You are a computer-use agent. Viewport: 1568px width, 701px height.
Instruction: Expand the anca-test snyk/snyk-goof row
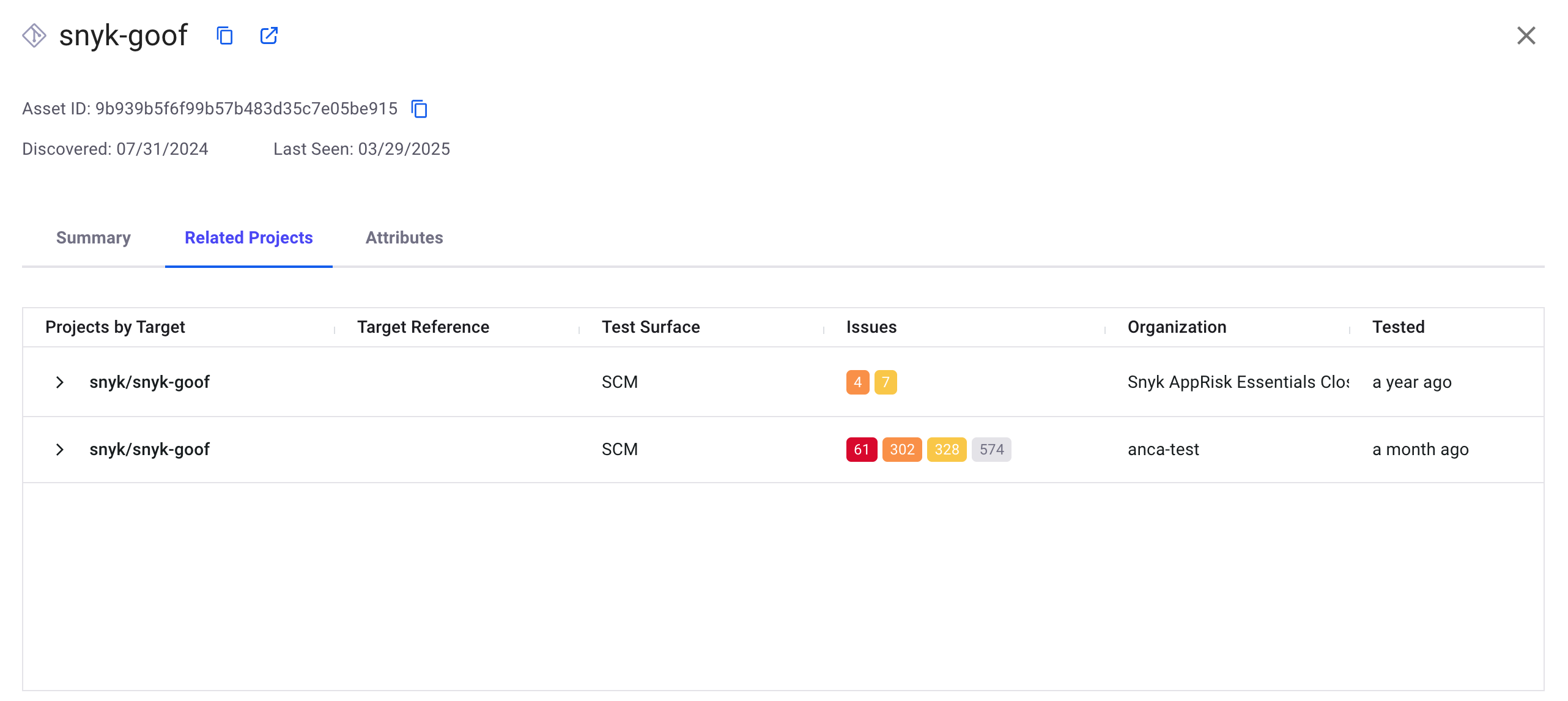(x=59, y=450)
